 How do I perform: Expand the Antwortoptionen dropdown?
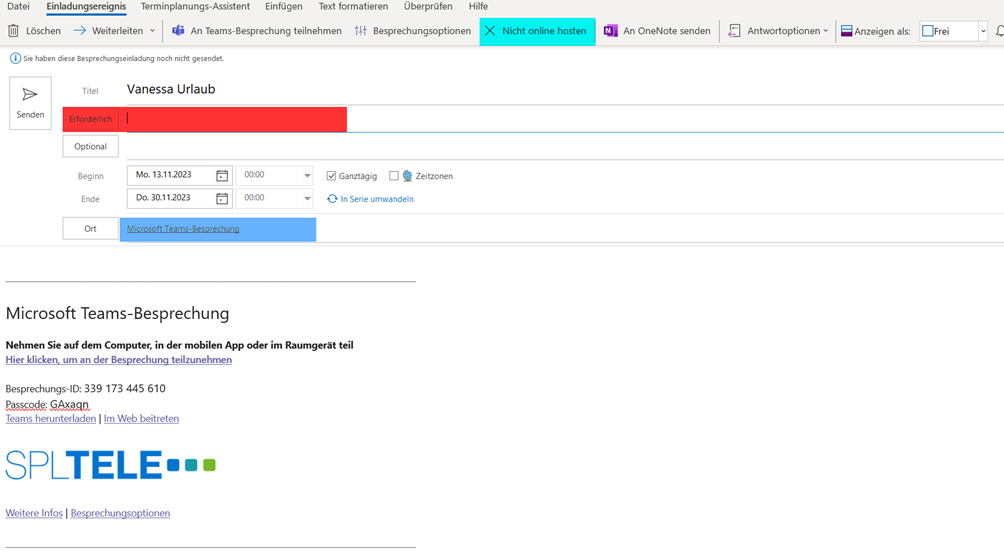[825, 31]
